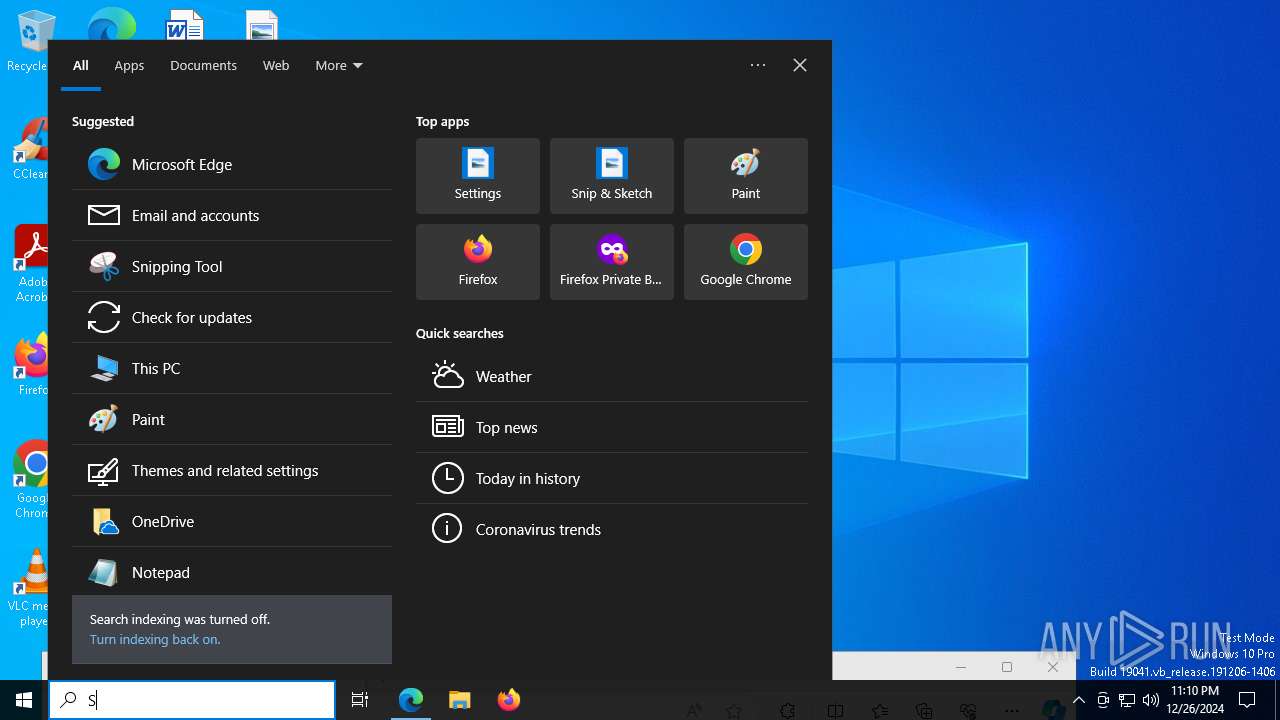Open Email and accounts suggestion

click(232, 216)
